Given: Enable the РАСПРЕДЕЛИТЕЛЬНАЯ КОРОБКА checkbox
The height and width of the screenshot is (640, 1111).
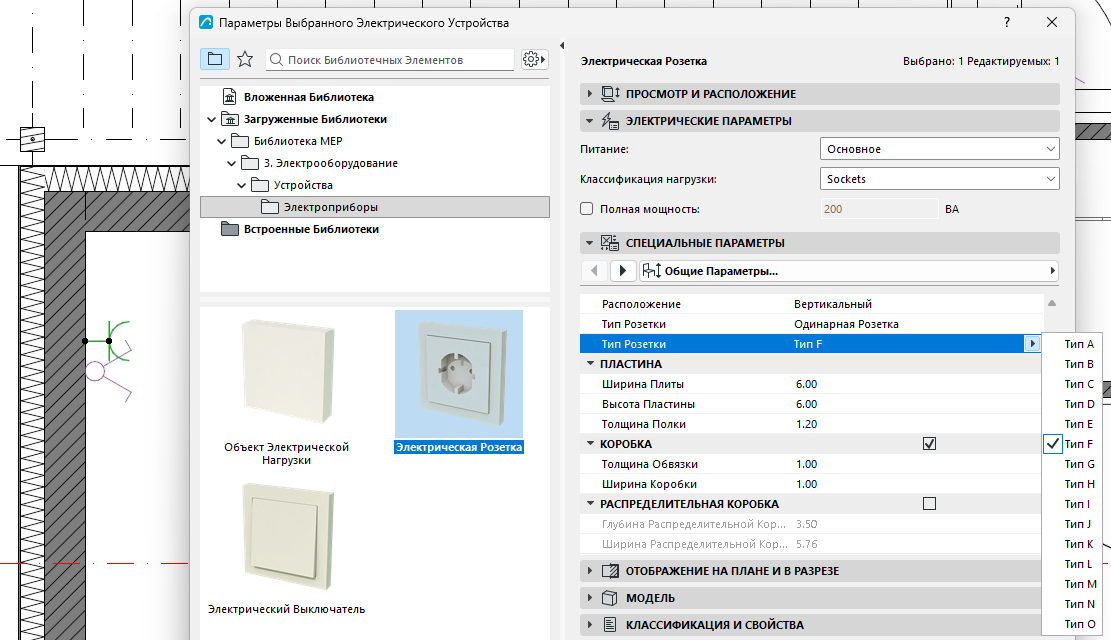Looking at the screenshot, I should [x=930, y=503].
